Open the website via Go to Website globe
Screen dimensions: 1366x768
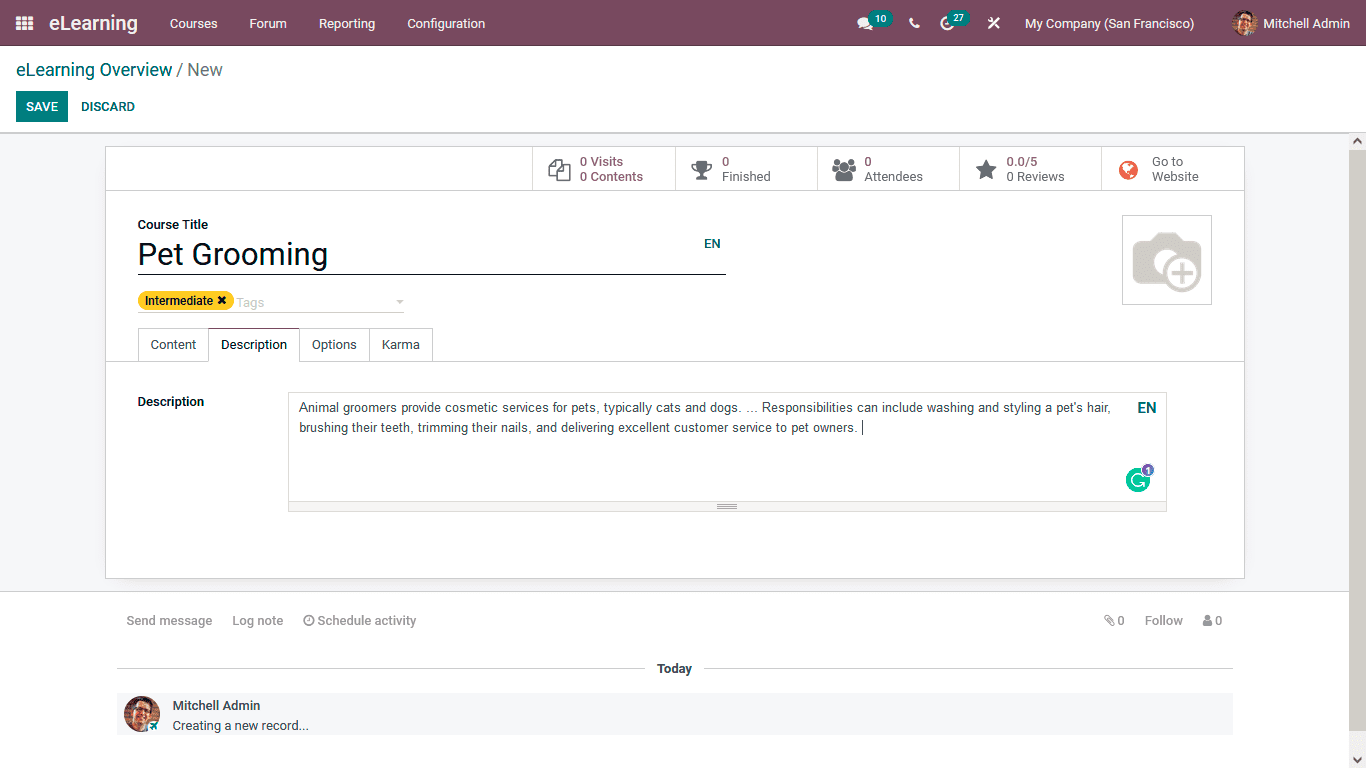point(1128,169)
